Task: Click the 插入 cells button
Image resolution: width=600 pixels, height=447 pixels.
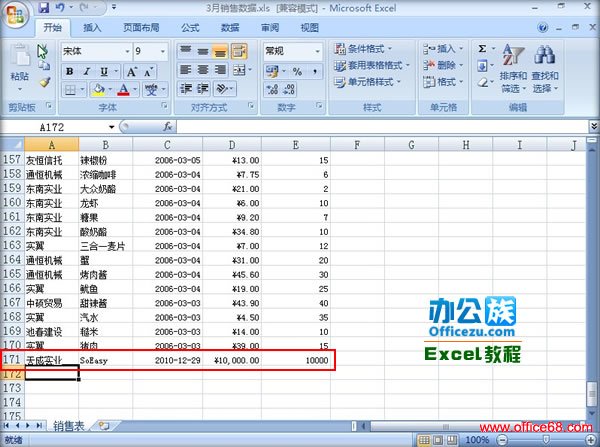Action: click(x=443, y=49)
